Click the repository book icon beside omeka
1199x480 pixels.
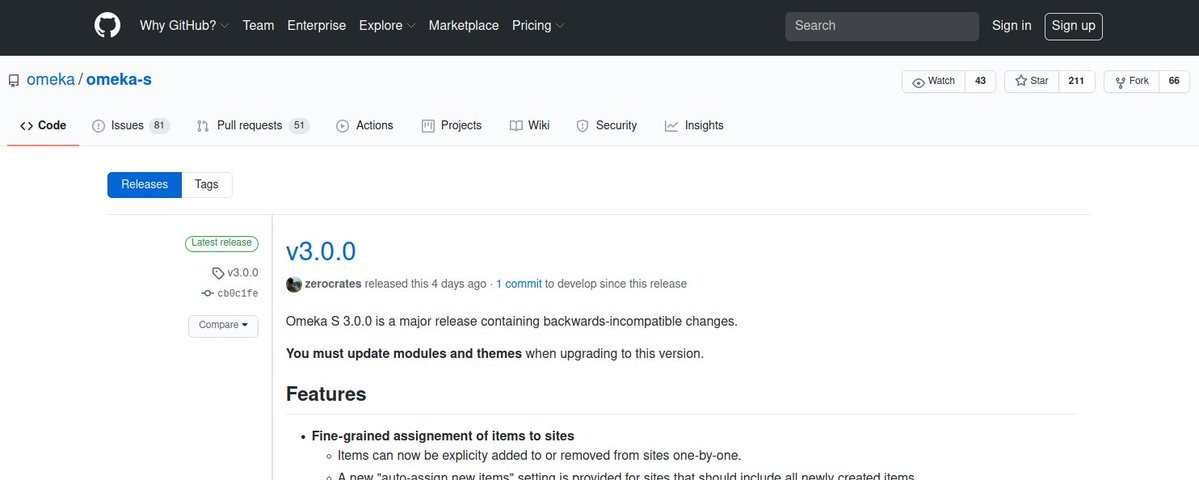(14, 80)
